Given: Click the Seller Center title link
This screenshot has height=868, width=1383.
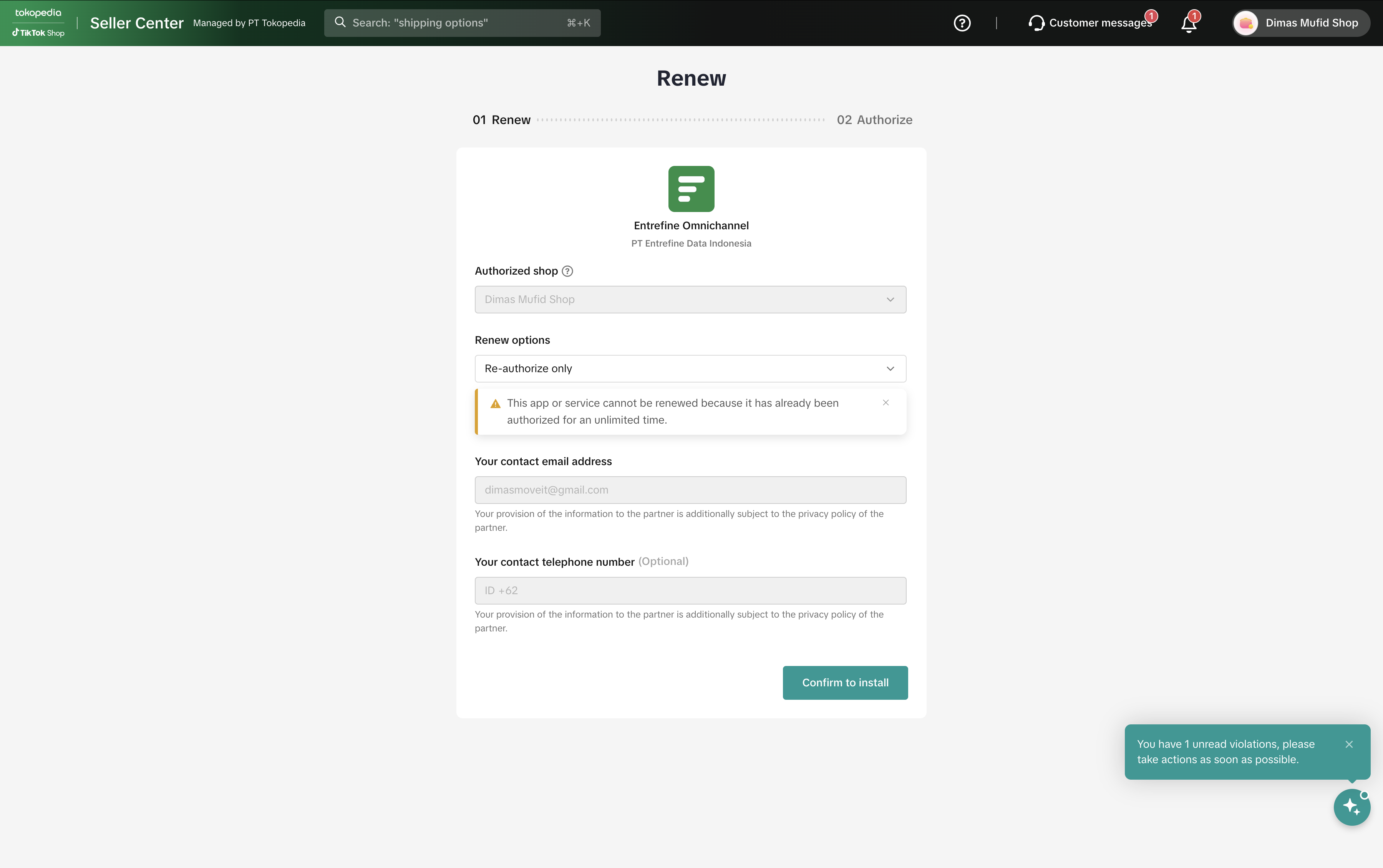Looking at the screenshot, I should point(137,23).
